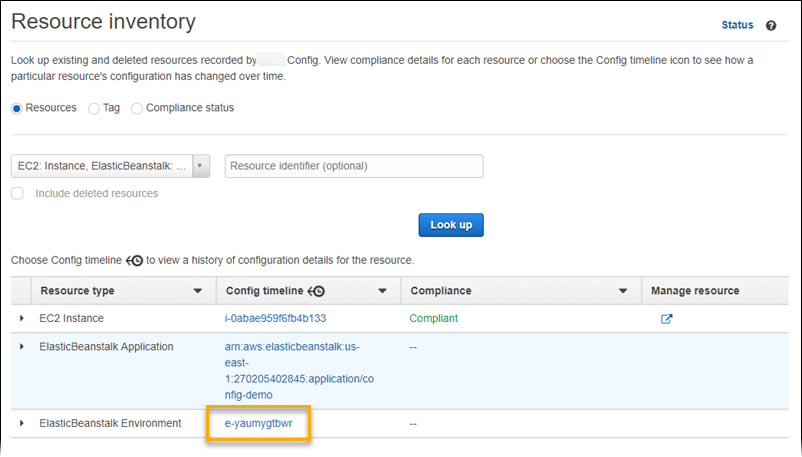Select the Resources radio button
This screenshot has height=457, width=802.
tap(17, 108)
